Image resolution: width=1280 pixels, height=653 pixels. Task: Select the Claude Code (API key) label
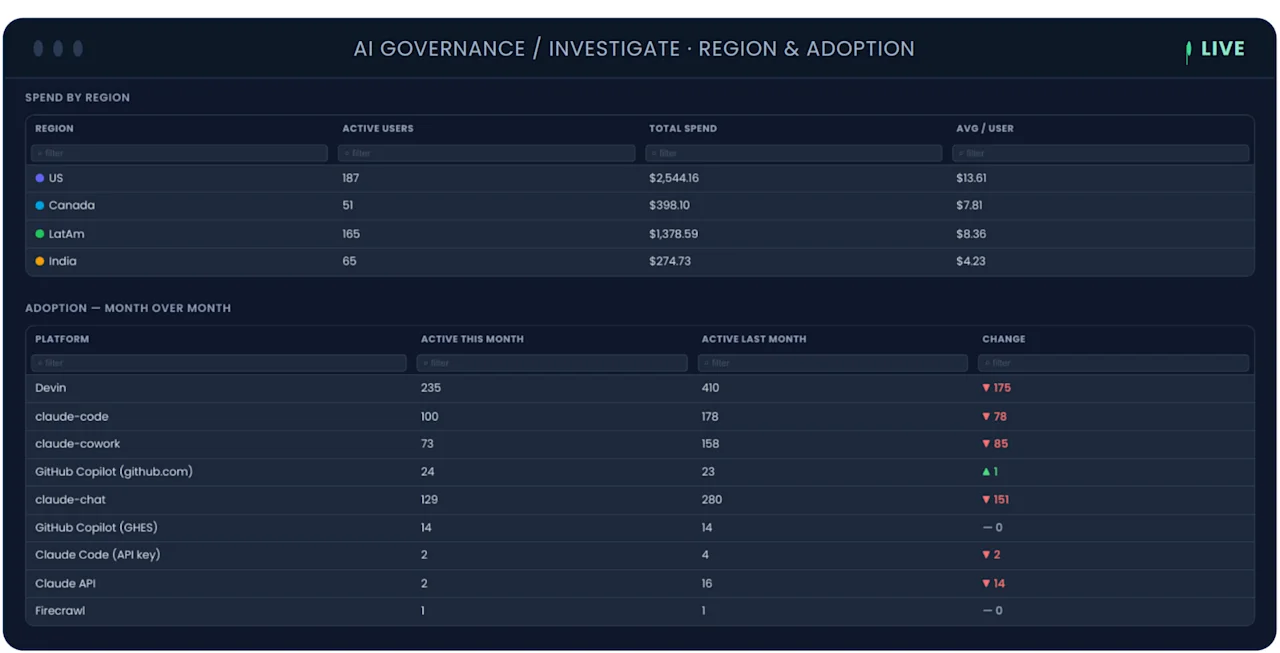click(x=98, y=555)
